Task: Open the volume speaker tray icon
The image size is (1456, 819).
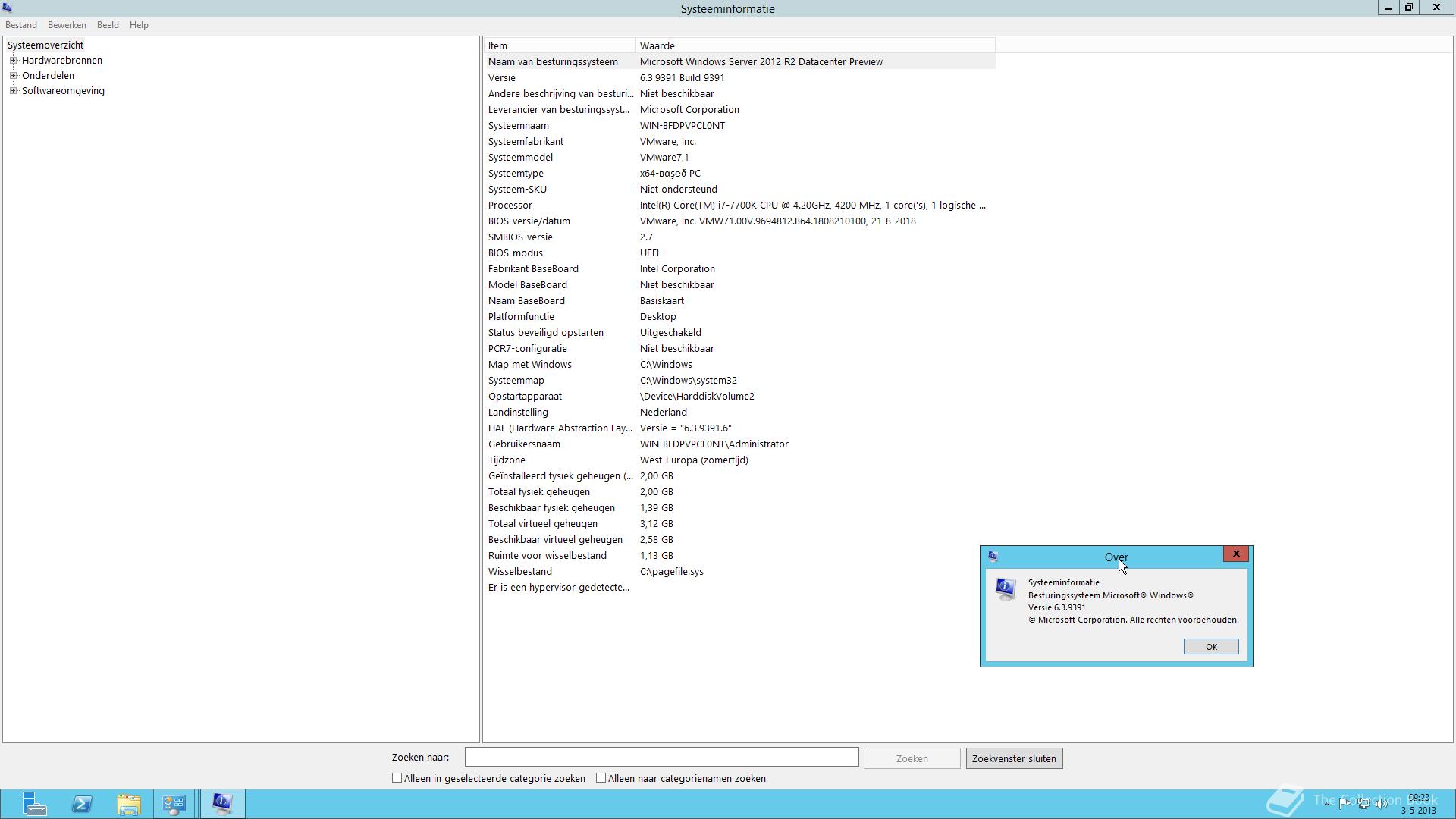Action: click(x=1381, y=804)
